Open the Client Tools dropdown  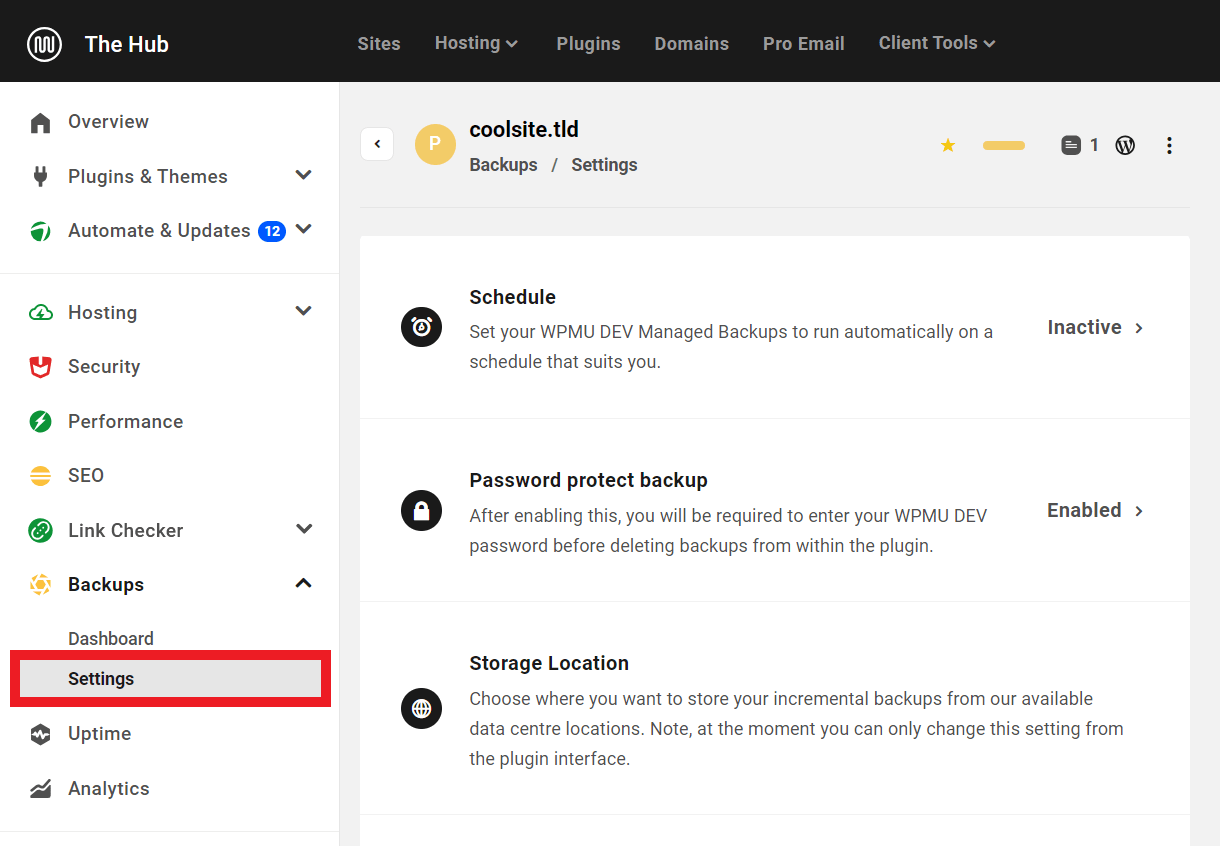(937, 43)
